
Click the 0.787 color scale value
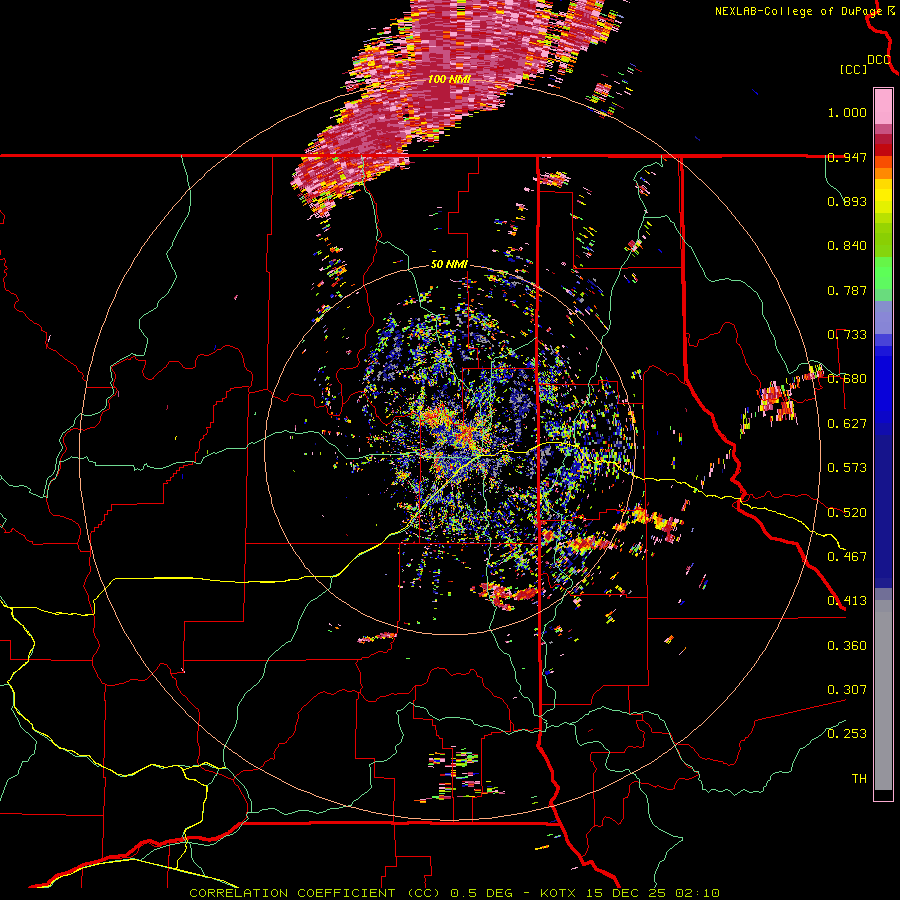(x=847, y=290)
